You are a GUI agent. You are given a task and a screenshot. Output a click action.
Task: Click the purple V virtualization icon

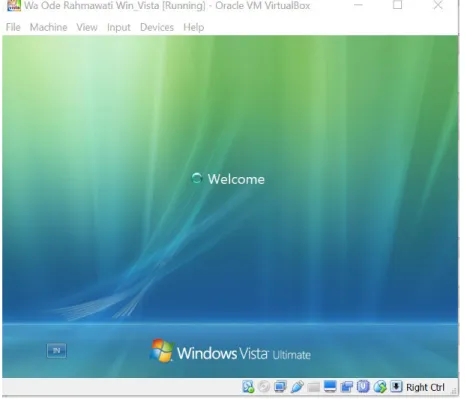[363, 386]
